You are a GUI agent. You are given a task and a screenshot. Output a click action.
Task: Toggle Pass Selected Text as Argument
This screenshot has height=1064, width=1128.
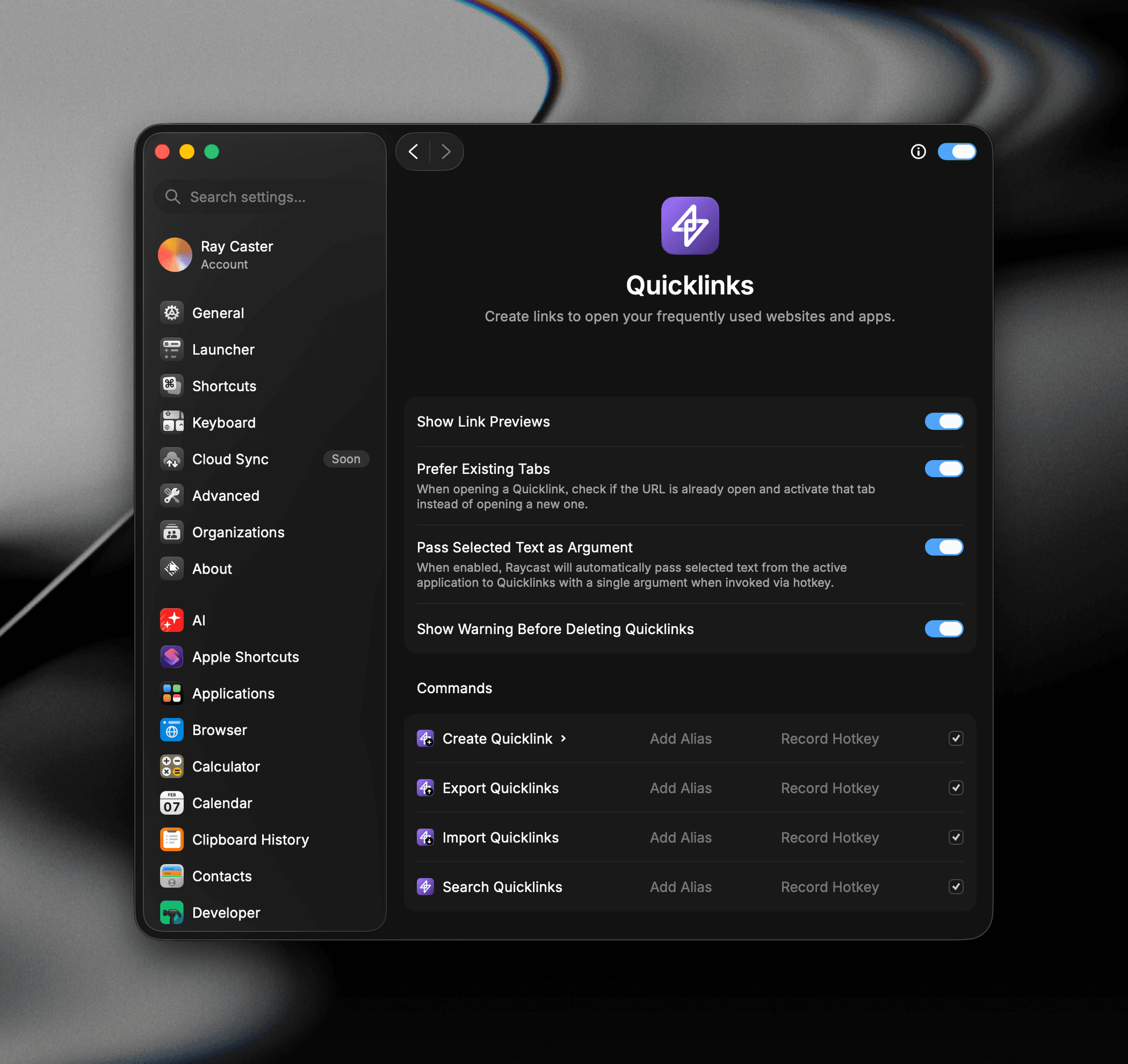(943, 547)
